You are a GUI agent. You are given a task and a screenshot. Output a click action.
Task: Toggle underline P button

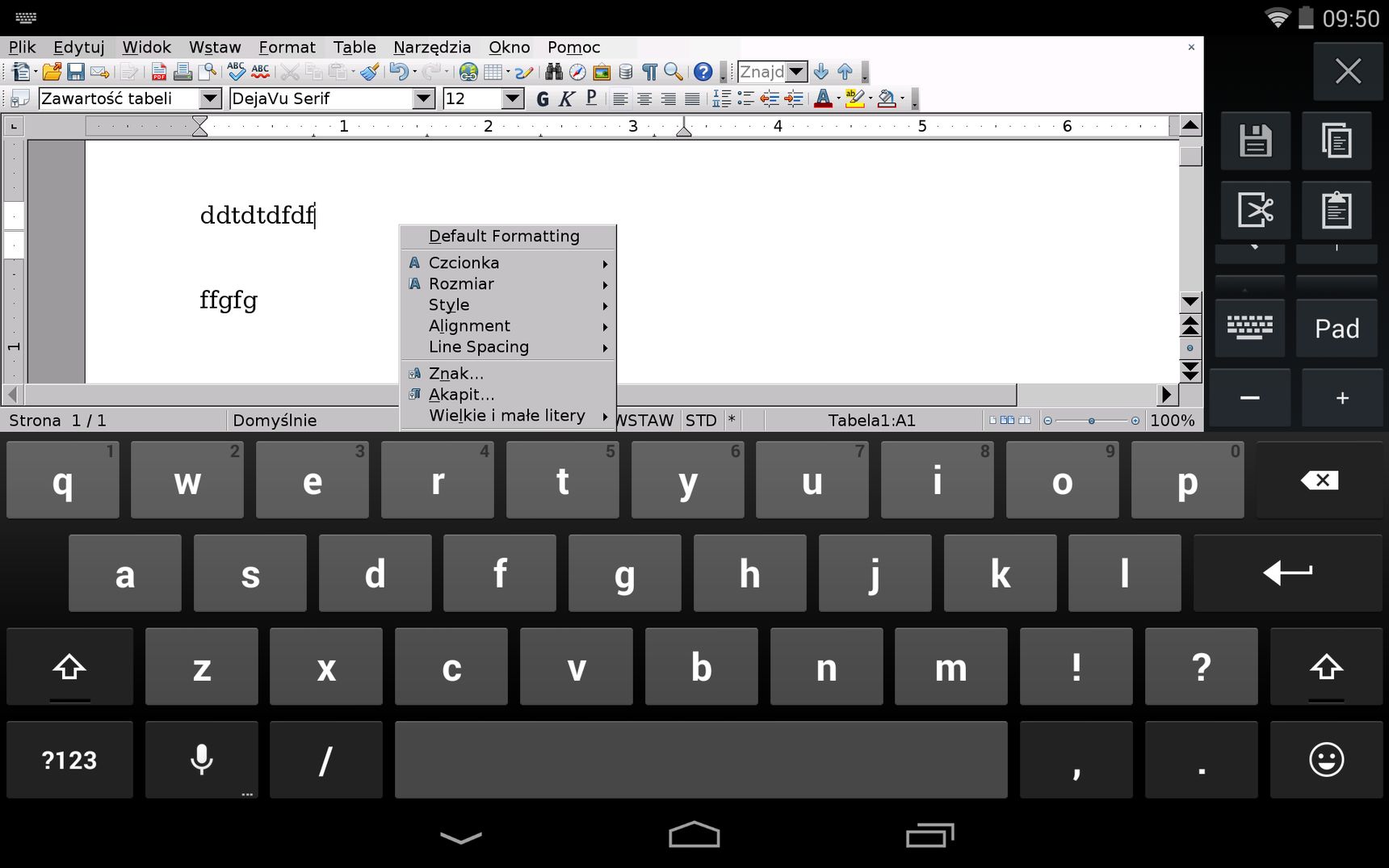point(591,99)
